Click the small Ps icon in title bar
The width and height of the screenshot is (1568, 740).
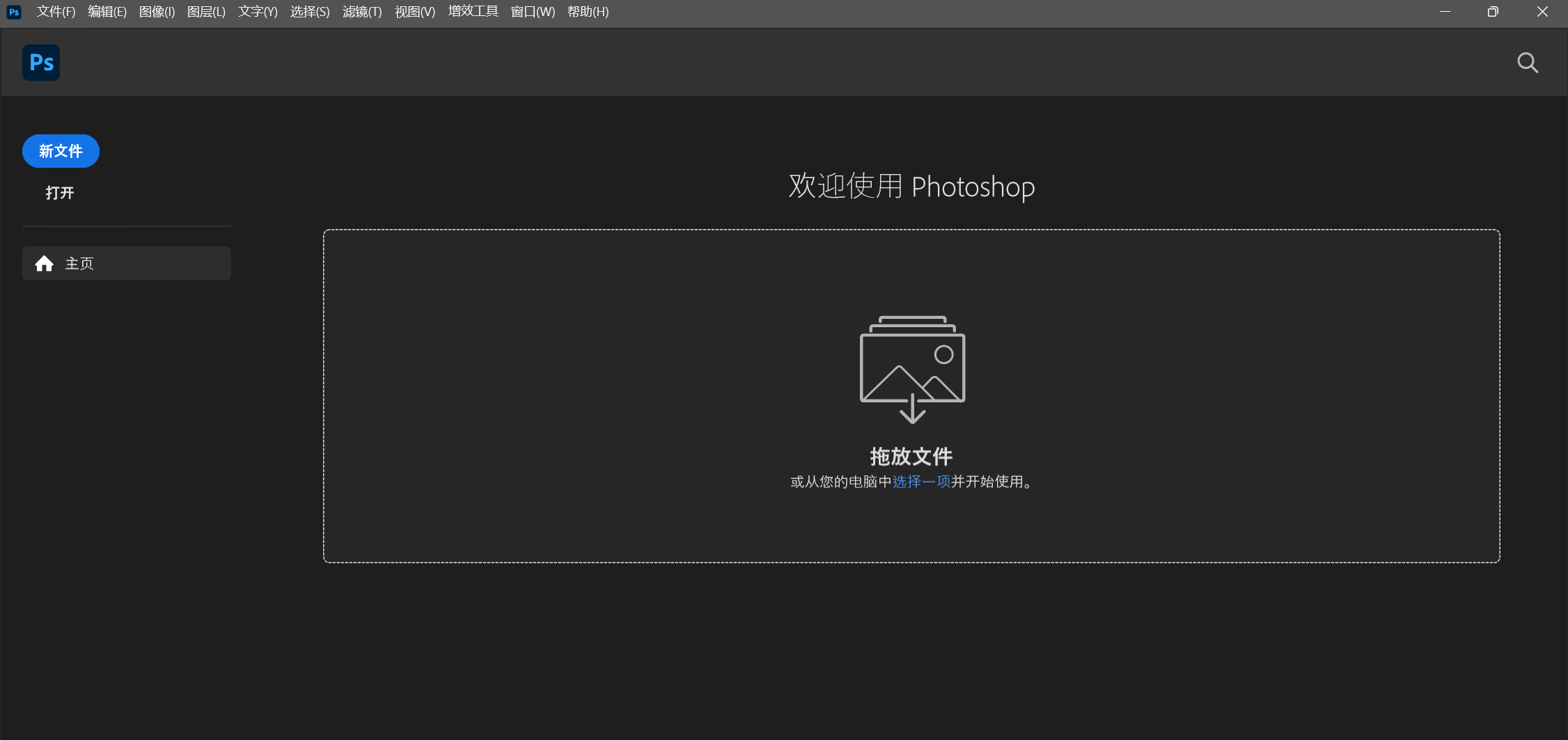coord(14,12)
